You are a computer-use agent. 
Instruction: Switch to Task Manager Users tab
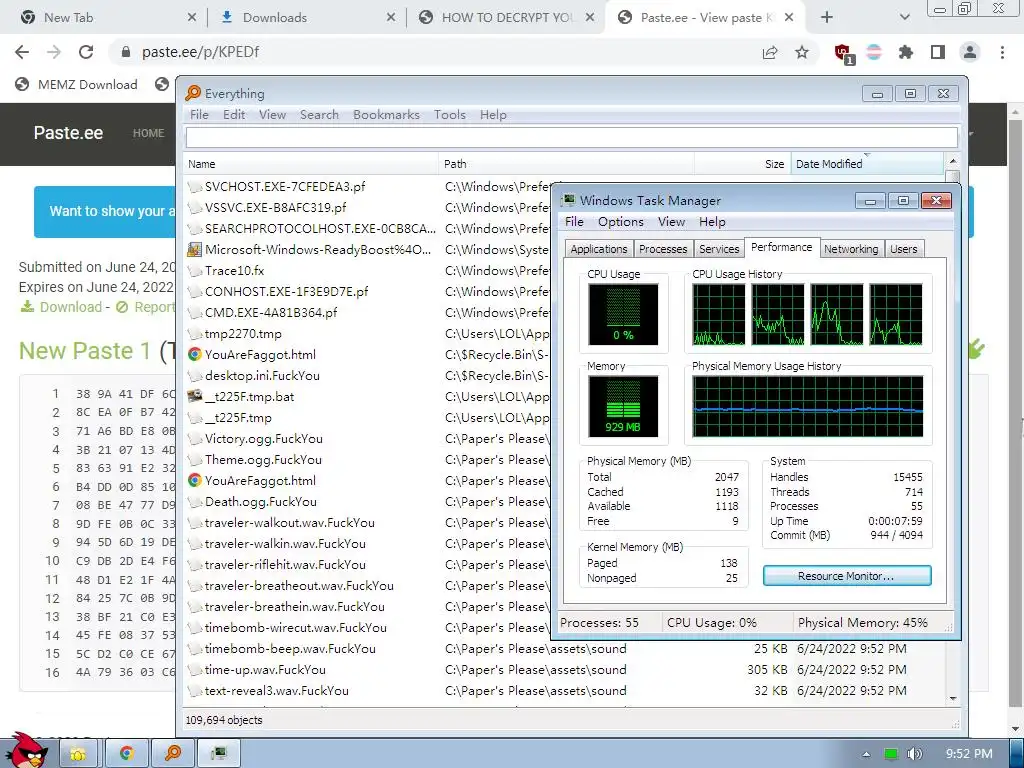[x=903, y=249]
